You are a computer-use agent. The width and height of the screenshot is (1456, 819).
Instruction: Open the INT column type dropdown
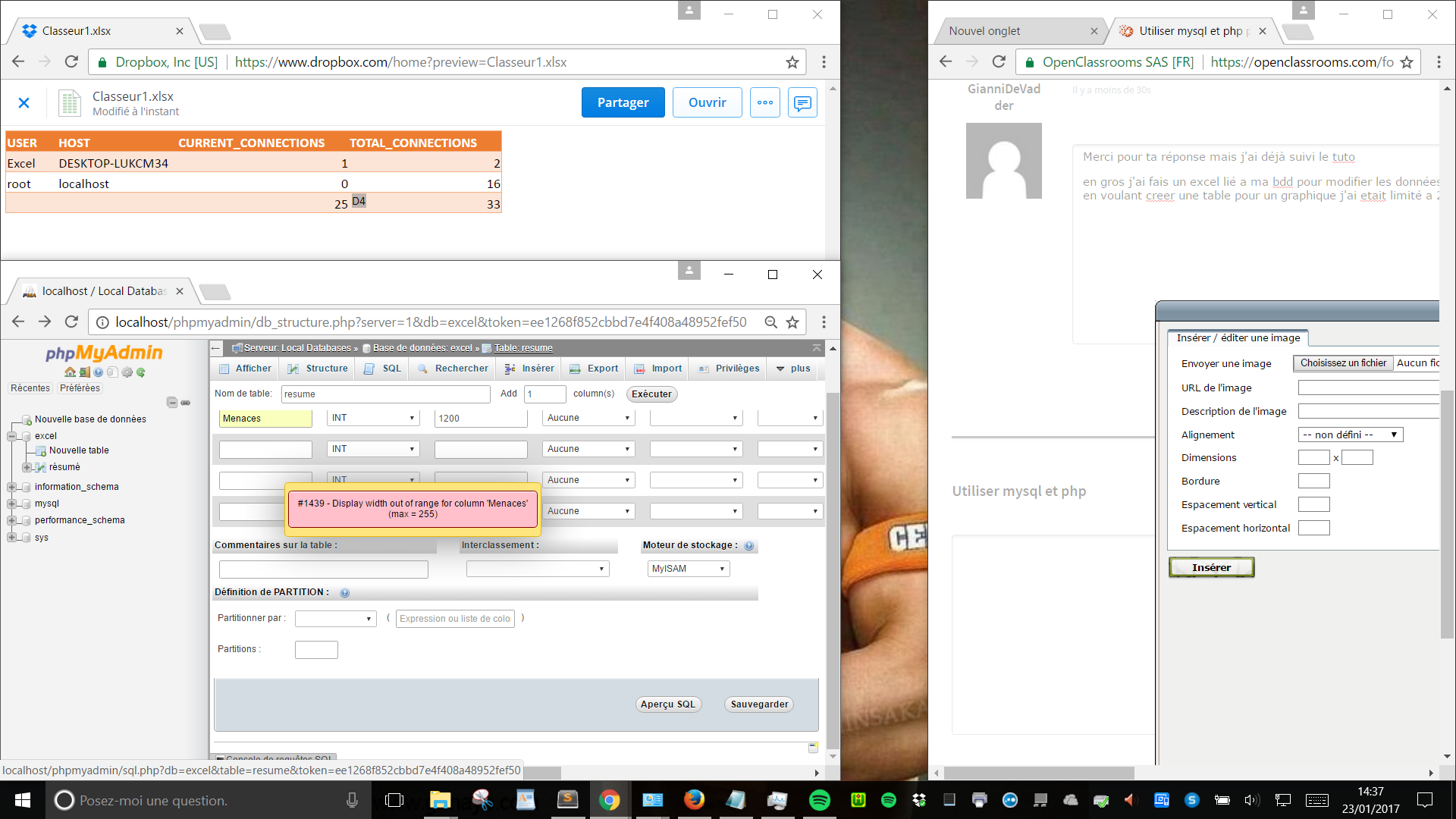(372, 418)
